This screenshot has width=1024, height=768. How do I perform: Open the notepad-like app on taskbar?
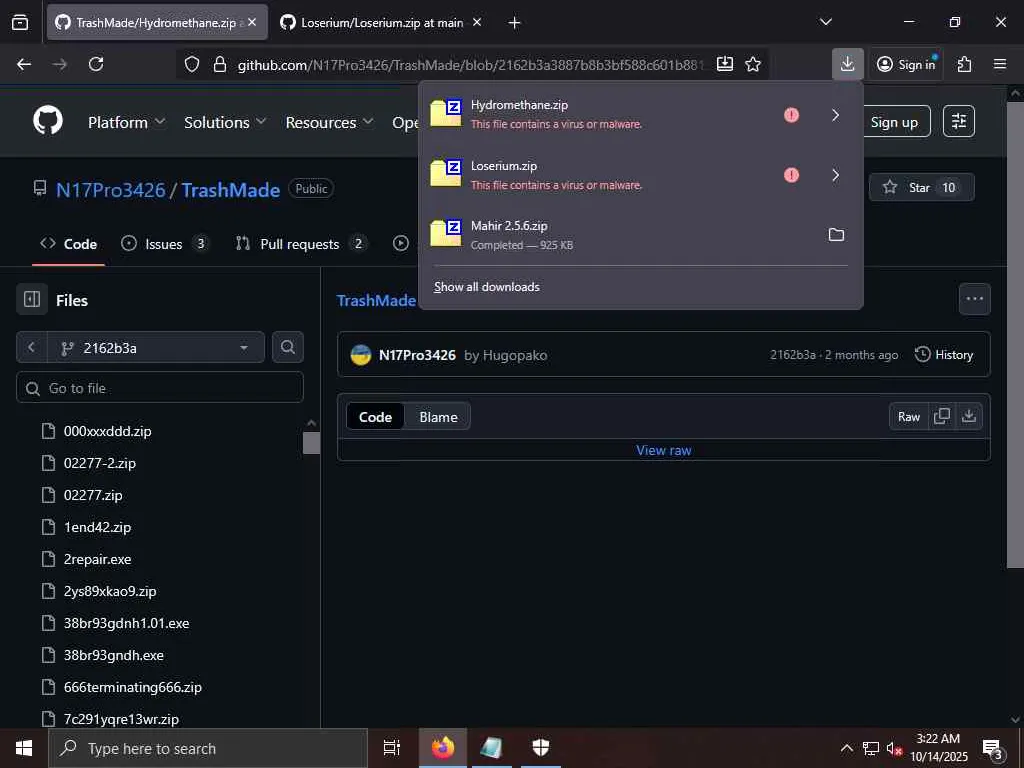[x=491, y=748]
